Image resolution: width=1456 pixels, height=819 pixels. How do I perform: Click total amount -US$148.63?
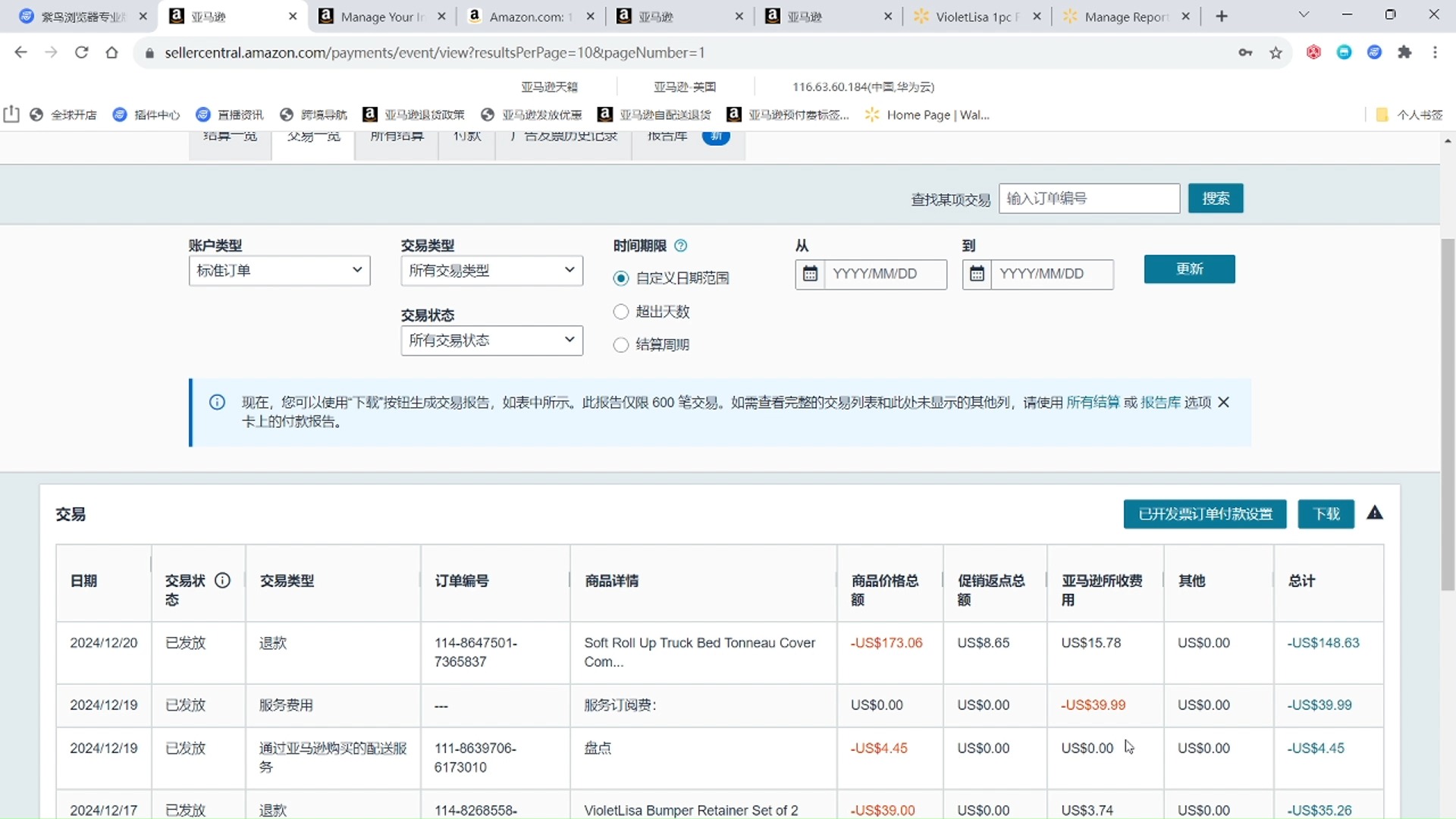pos(1323,643)
